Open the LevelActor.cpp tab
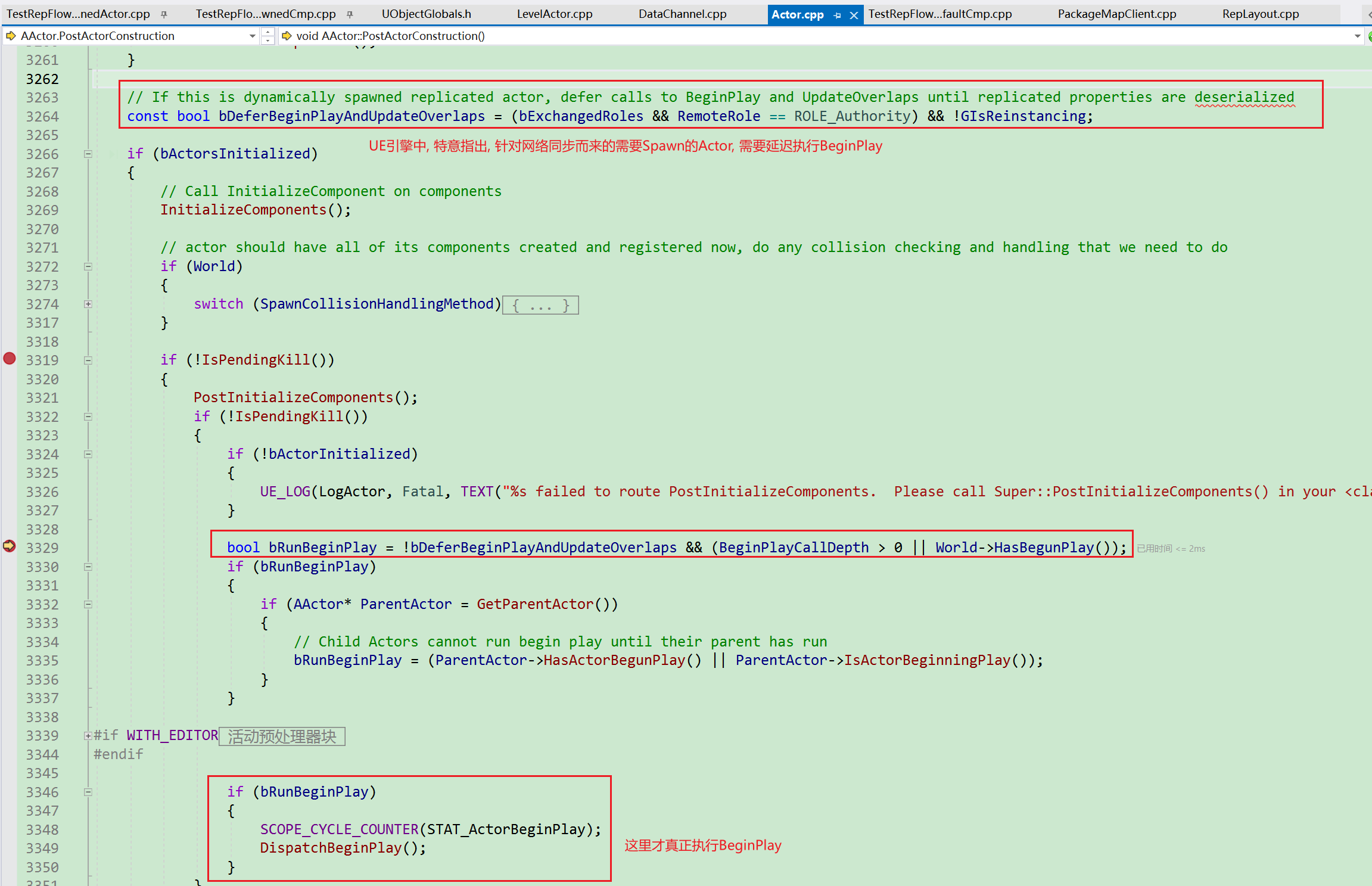The image size is (1372, 886). click(x=554, y=14)
